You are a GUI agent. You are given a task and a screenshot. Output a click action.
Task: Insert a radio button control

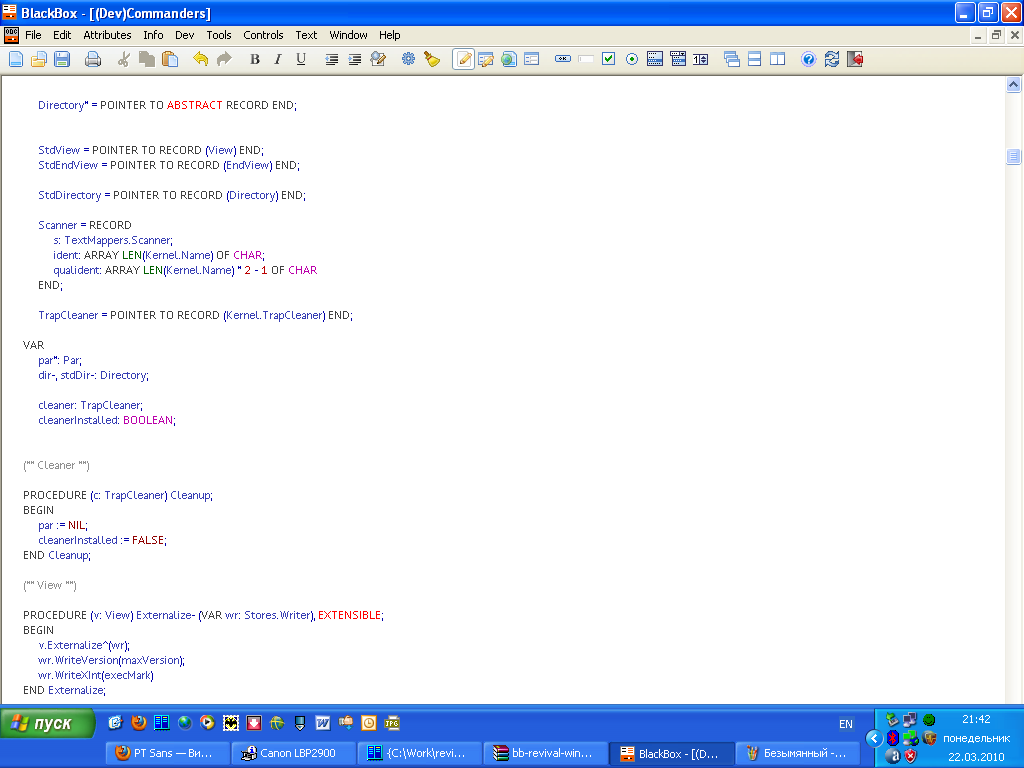click(x=632, y=59)
